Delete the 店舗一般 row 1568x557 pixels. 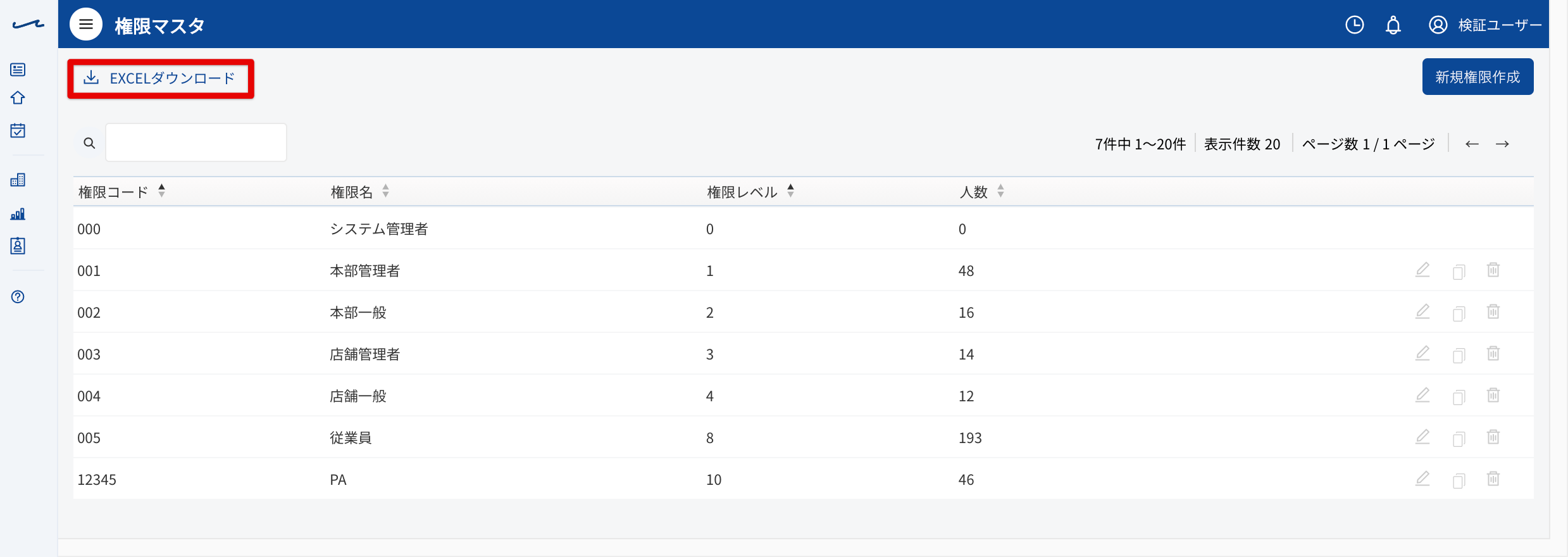coord(1493,396)
